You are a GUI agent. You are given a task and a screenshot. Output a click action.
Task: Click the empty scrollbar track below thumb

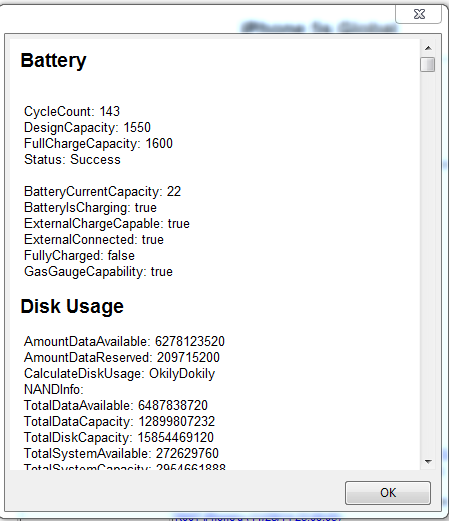coord(428,263)
